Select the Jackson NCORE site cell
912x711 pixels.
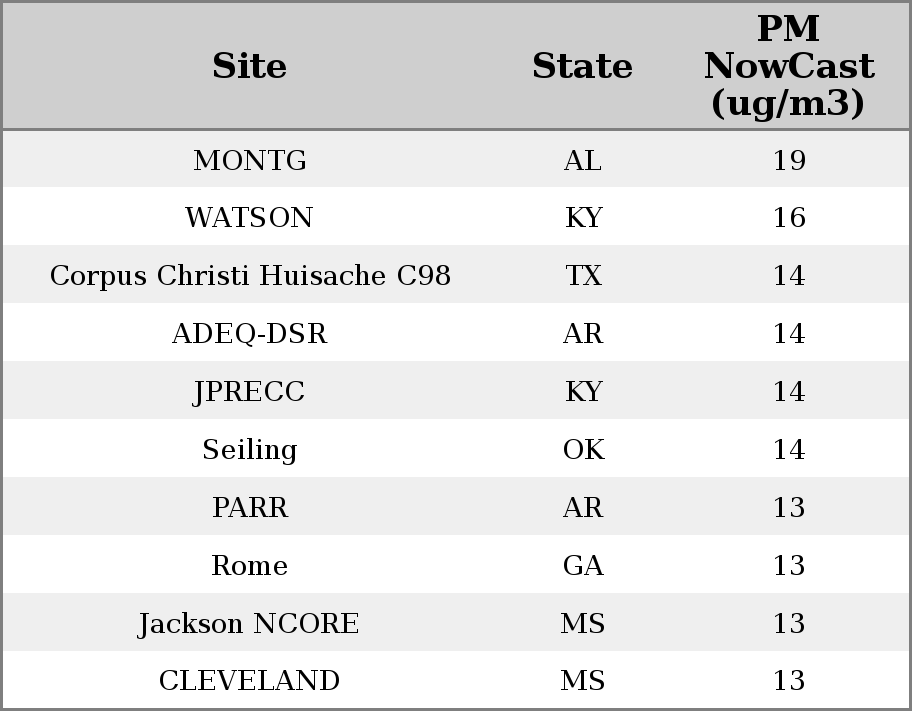(x=249, y=623)
